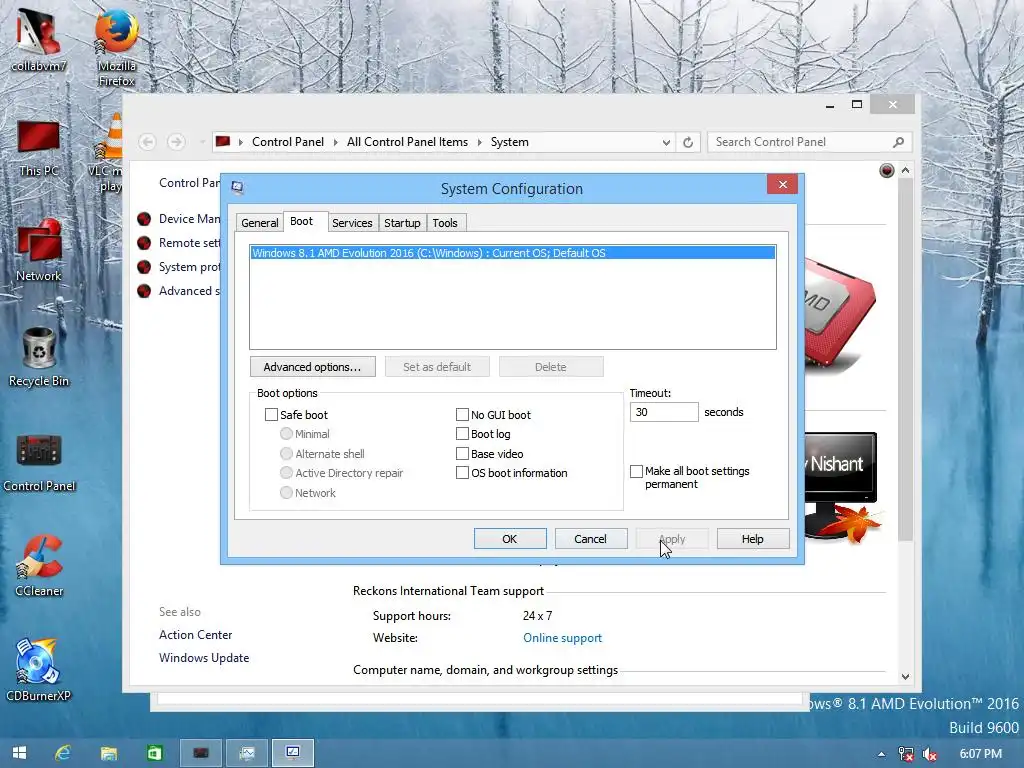Open the Online support link

point(562,638)
